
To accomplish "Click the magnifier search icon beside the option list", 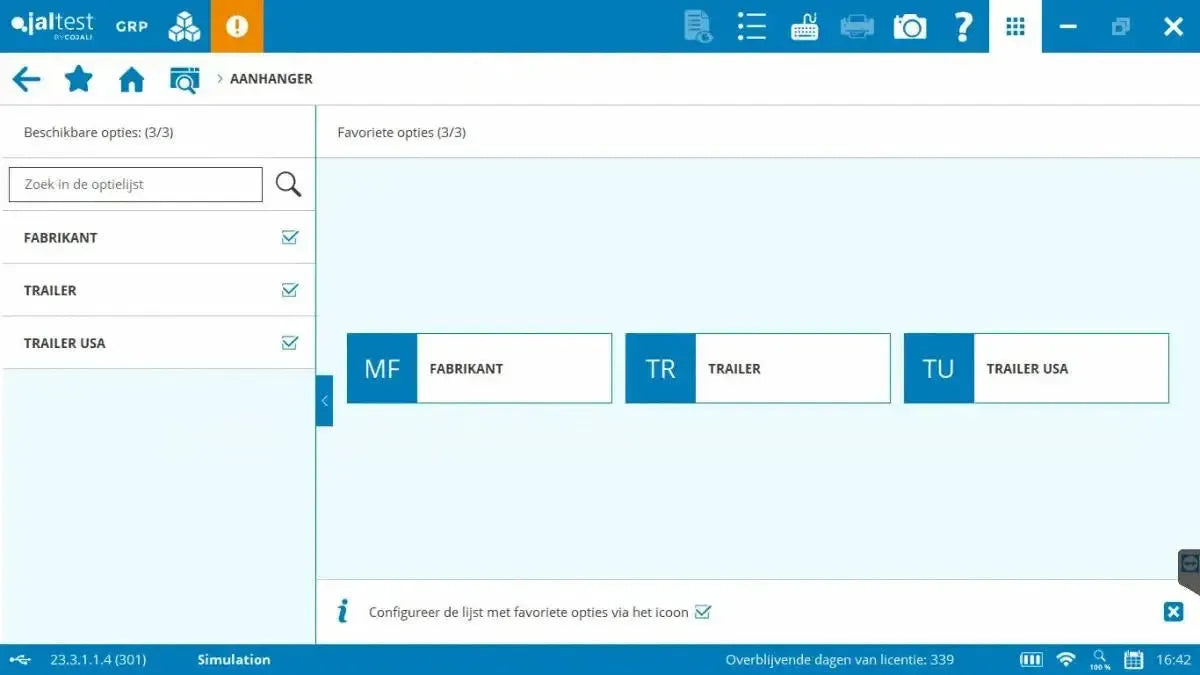I will (x=288, y=184).
